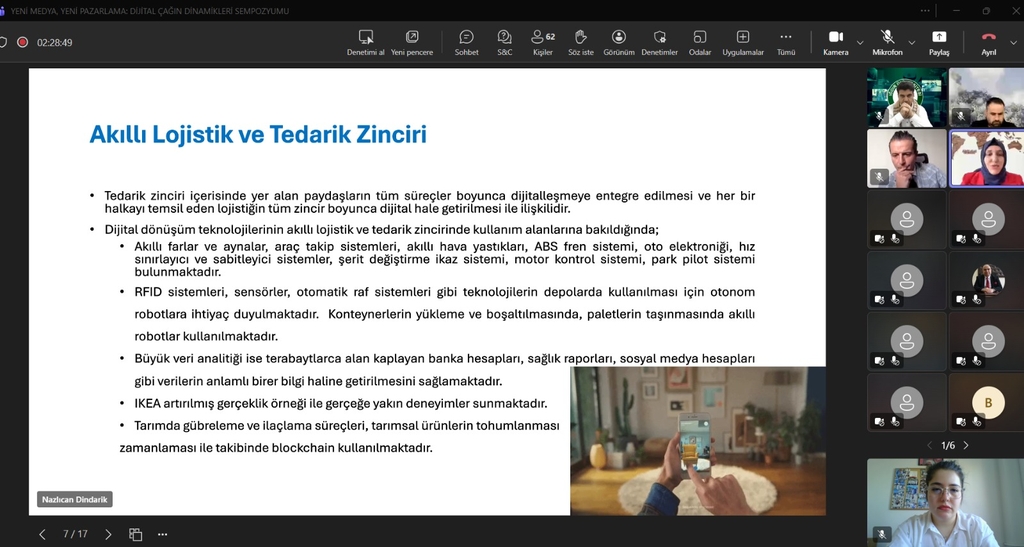Show the Kişiler participants list
1024x547 pixels.
[543, 42]
